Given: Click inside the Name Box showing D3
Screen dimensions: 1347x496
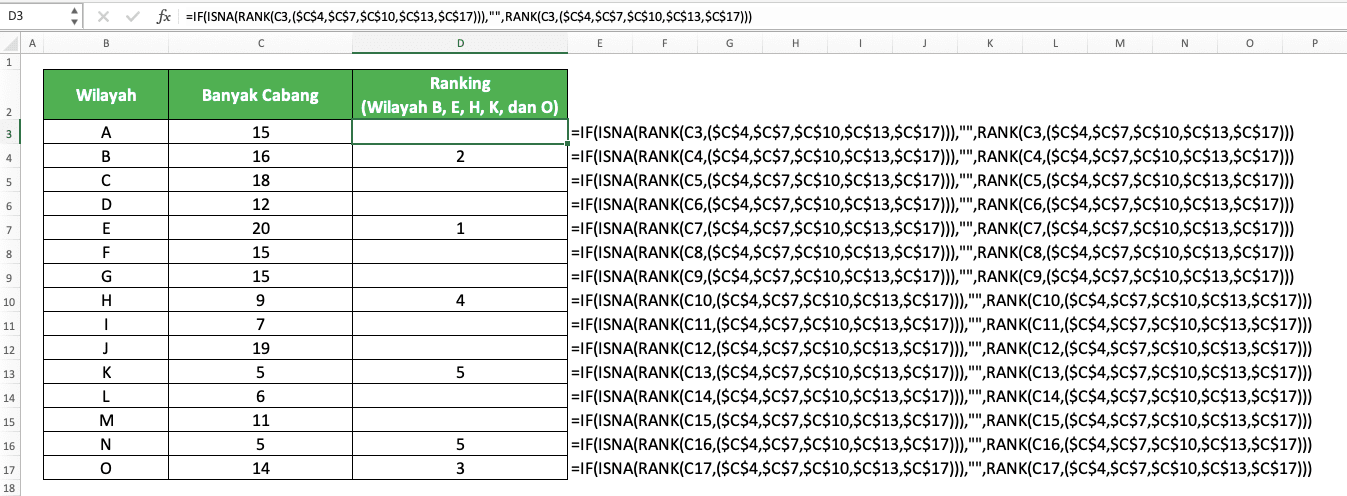Looking at the screenshot, I should click(34, 16).
